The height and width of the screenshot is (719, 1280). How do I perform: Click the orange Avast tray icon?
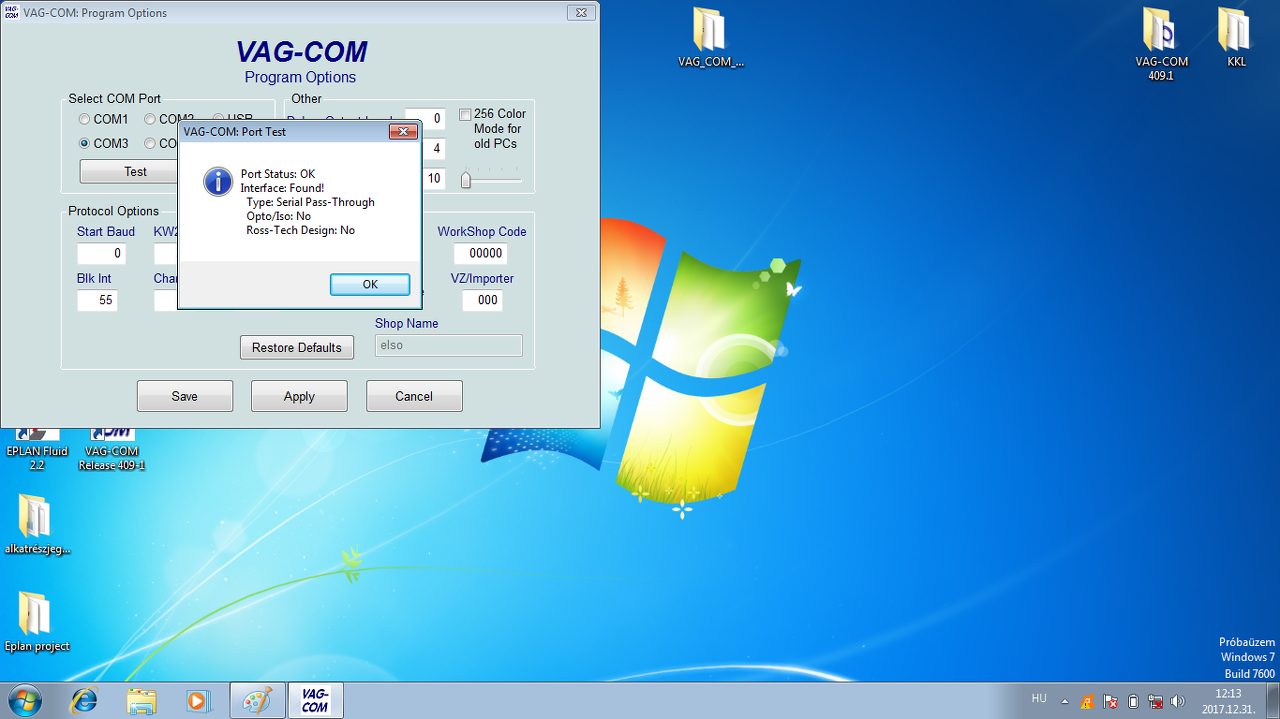[1087, 701]
